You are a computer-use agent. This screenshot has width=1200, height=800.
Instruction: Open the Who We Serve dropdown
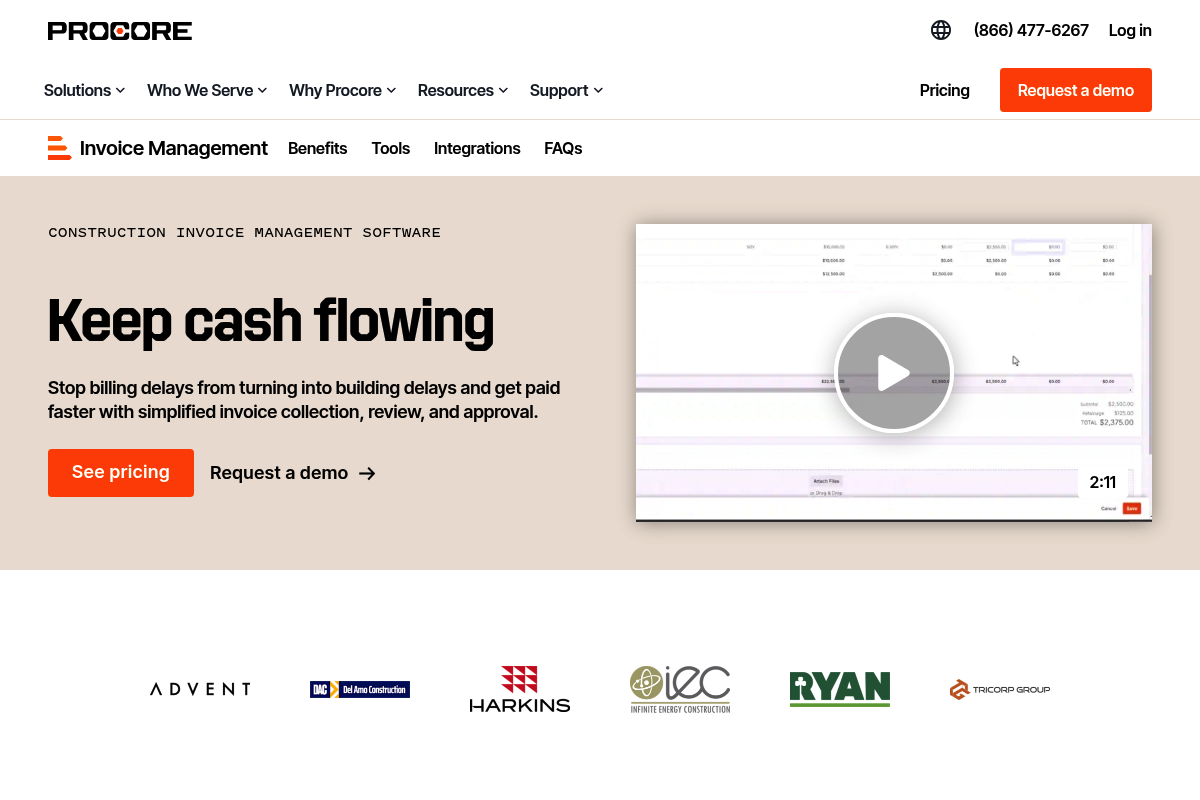click(206, 90)
